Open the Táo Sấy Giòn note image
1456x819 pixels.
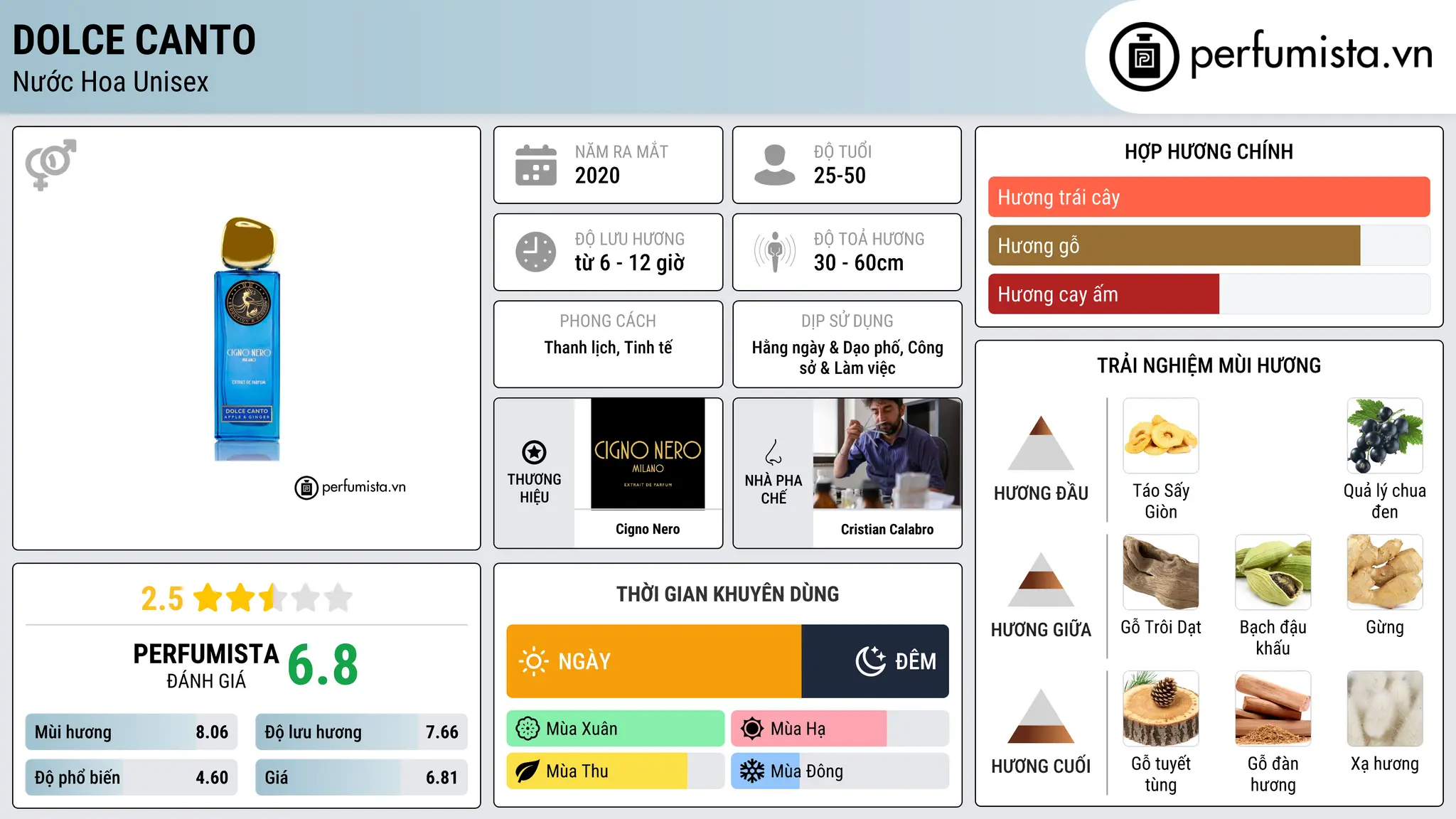1161,436
